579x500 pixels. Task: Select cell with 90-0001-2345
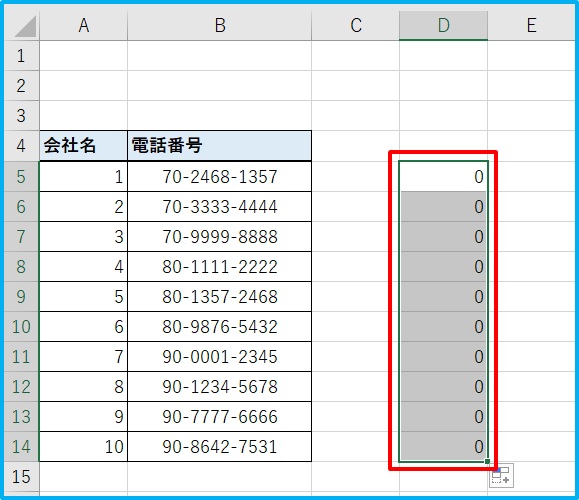point(220,357)
